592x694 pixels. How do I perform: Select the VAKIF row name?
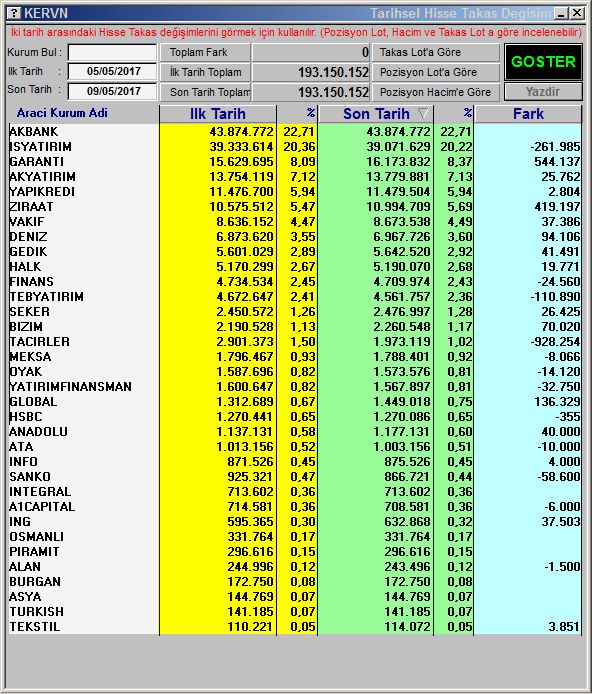tap(27, 222)
